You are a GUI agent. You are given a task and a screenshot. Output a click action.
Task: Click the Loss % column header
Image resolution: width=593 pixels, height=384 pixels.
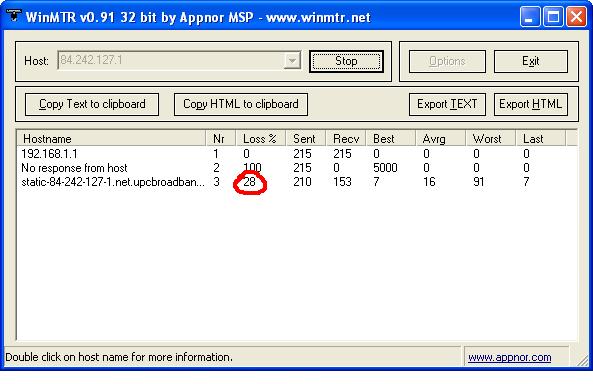[x=261, y=138]
